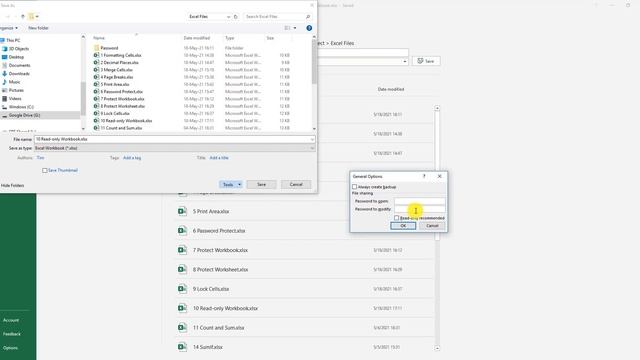The width and height of the screenshot is (640, 360).
Task: Open Account in Excel backstage sidebar
Action: click(x=11, y=320)
